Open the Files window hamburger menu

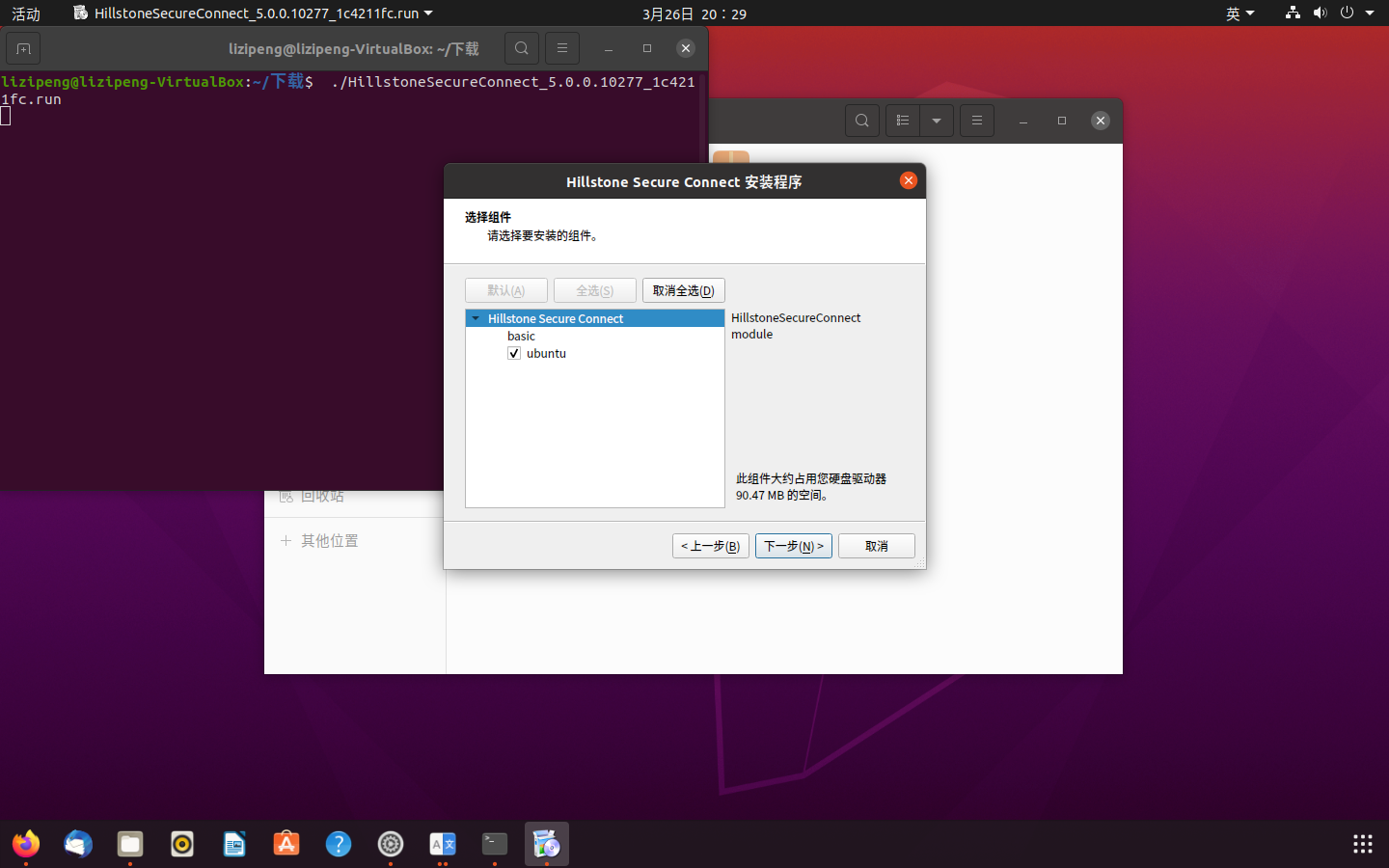tap(977, 121)
